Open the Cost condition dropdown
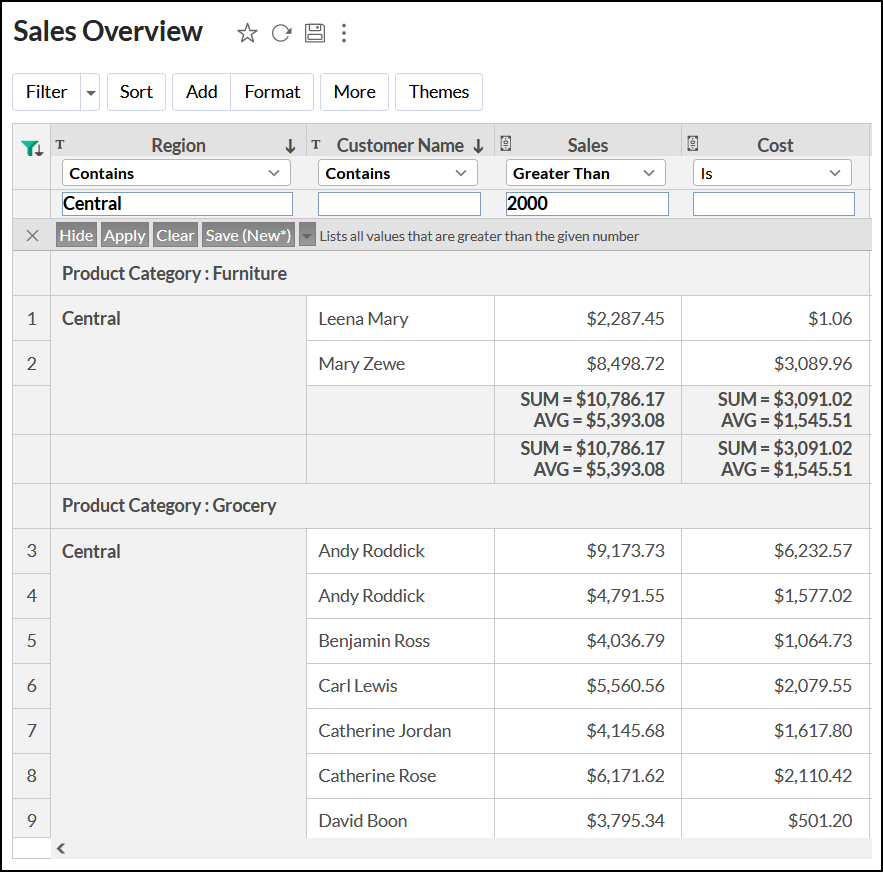 click(772, 173)
